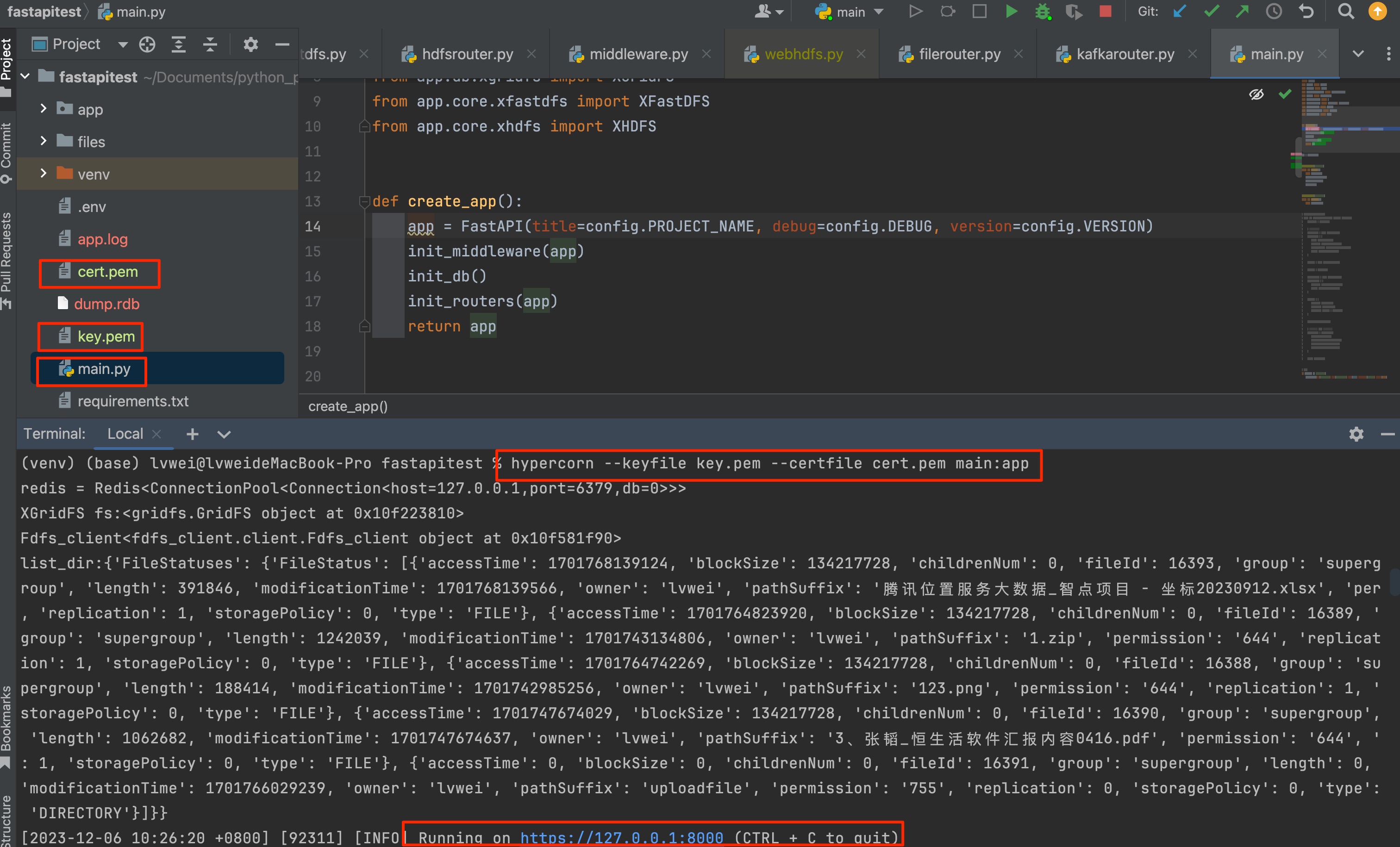1400x847 pixels.
Task: Click the Rerun with debug outline icon
Action: click(x=948, y=12)
